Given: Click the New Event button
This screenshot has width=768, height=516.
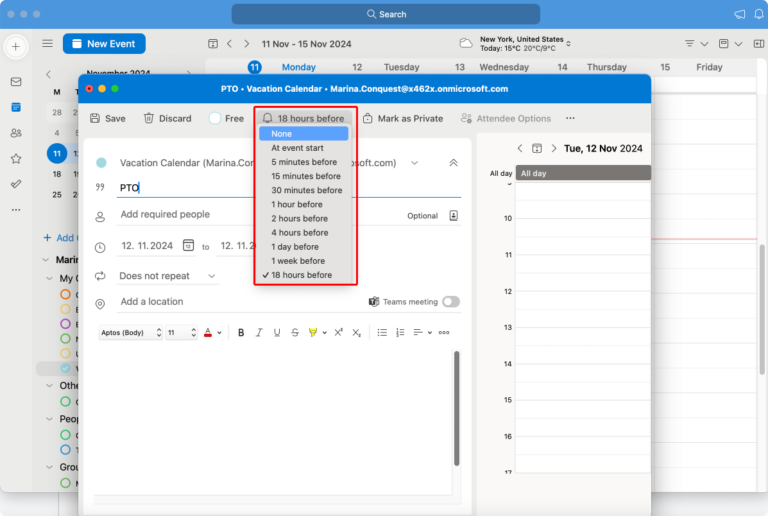Looking at the screenshot, I should 104,44.
